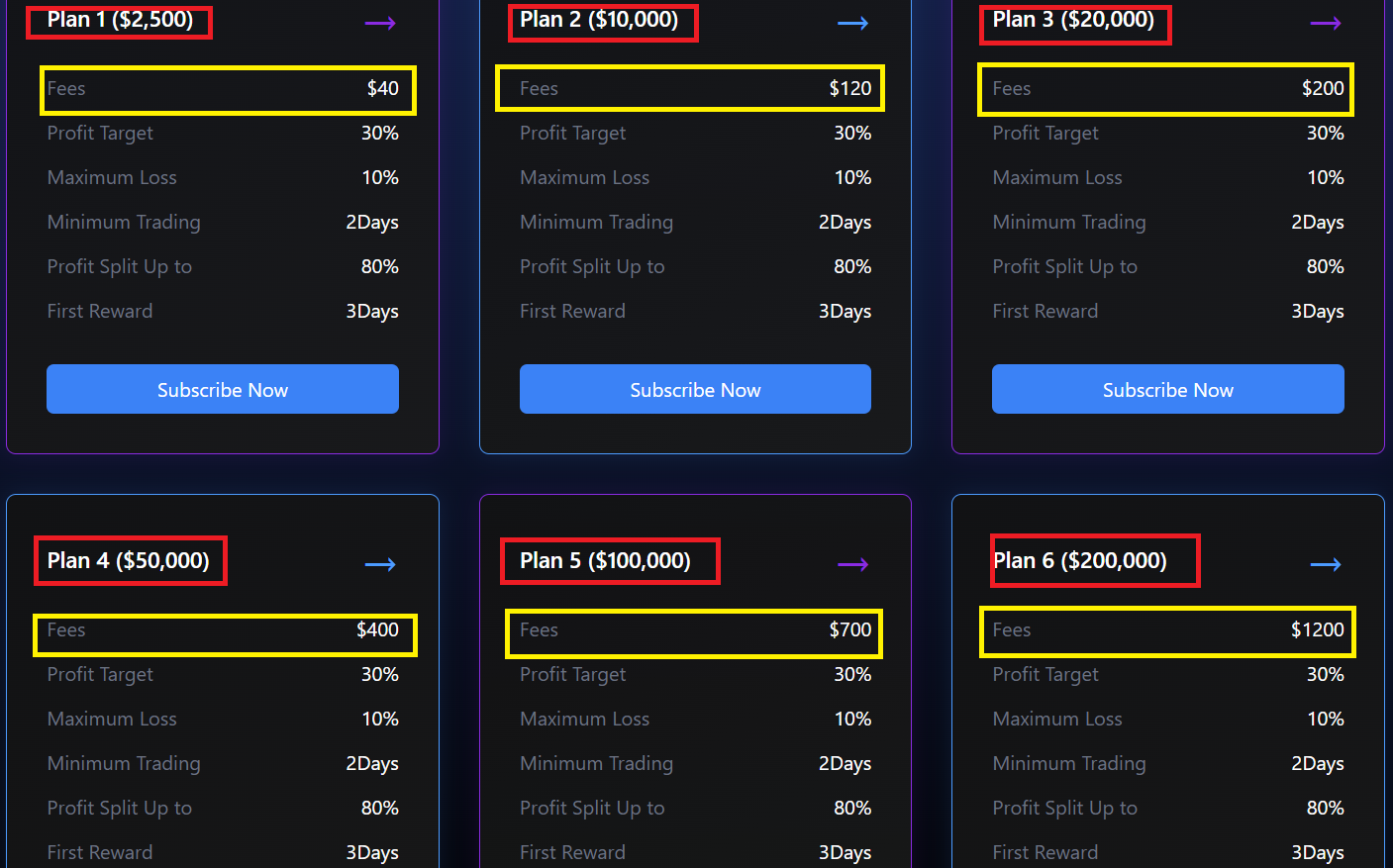Open Plan 3 via its arrow icon
The height and width of the screenshot is (868, 1393).
[1326, 23]
